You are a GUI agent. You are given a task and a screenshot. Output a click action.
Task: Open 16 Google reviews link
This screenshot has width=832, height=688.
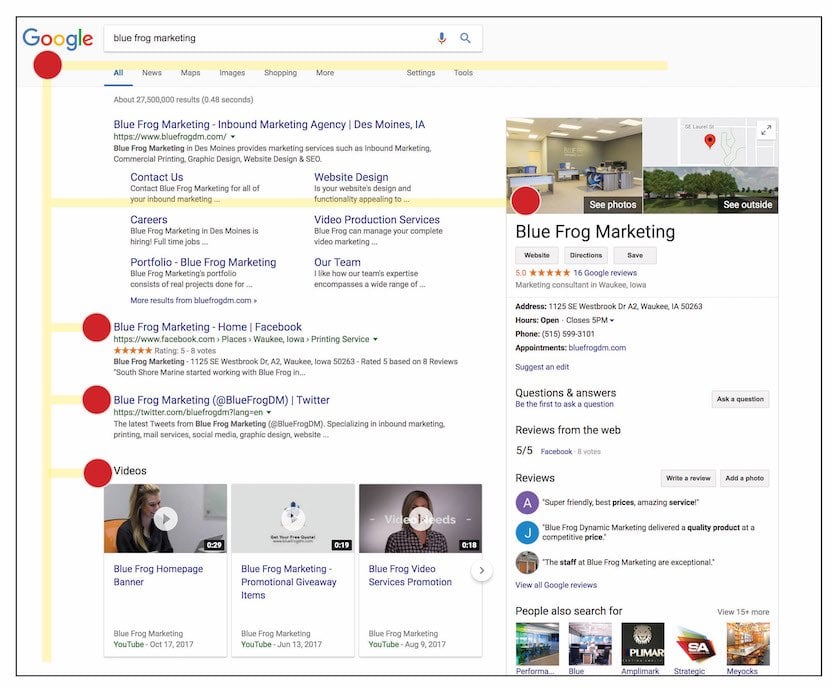[605, 273]
